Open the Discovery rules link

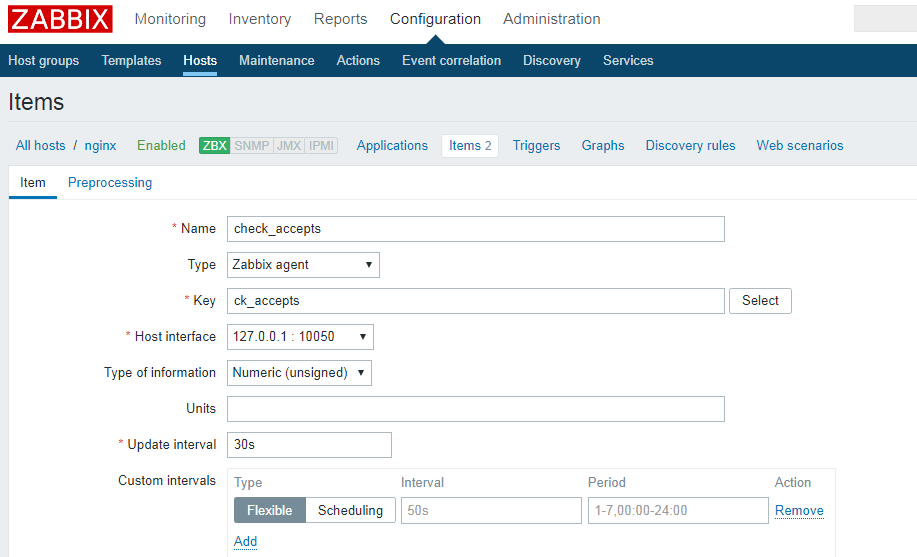[691, 146]
